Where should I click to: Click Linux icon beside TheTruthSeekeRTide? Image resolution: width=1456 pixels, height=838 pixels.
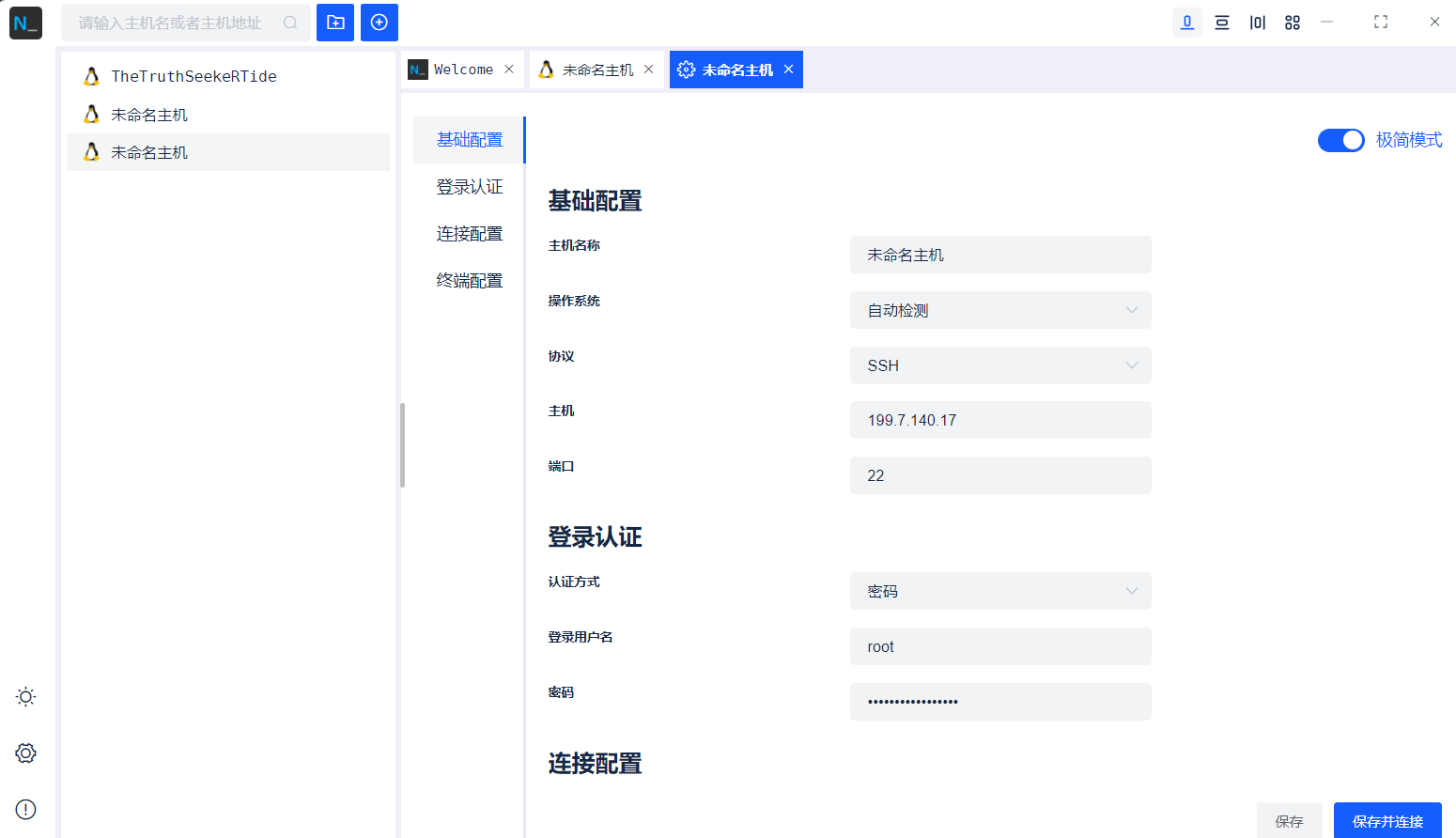pos(91,76)
